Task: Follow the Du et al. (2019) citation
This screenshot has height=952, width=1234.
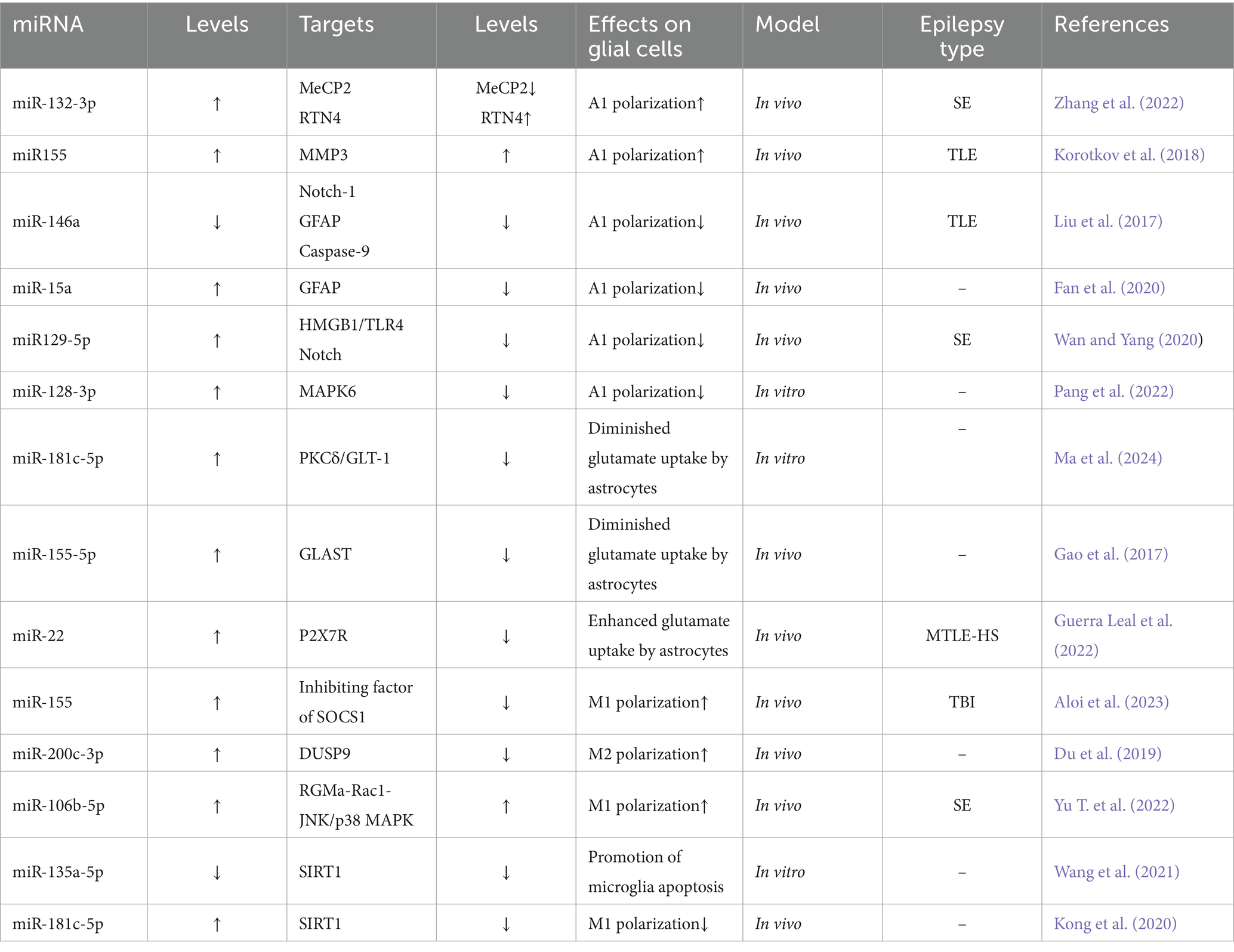Action: (1107, 753)
